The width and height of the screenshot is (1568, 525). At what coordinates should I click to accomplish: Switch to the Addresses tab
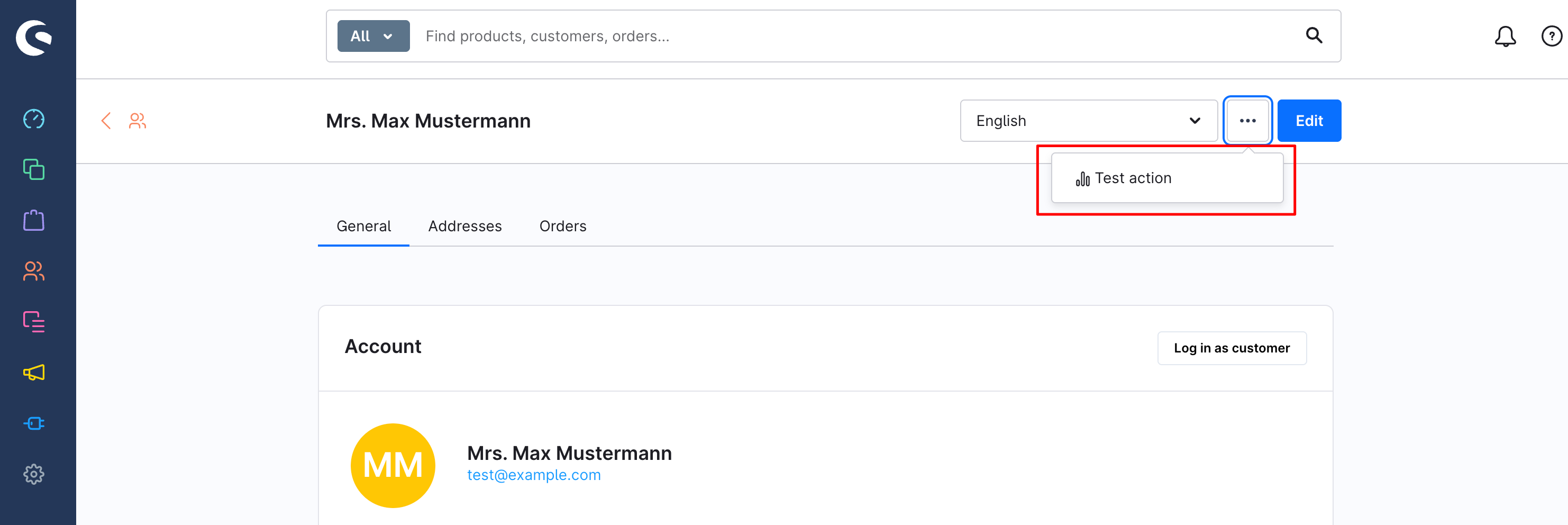tap(464, 226)
